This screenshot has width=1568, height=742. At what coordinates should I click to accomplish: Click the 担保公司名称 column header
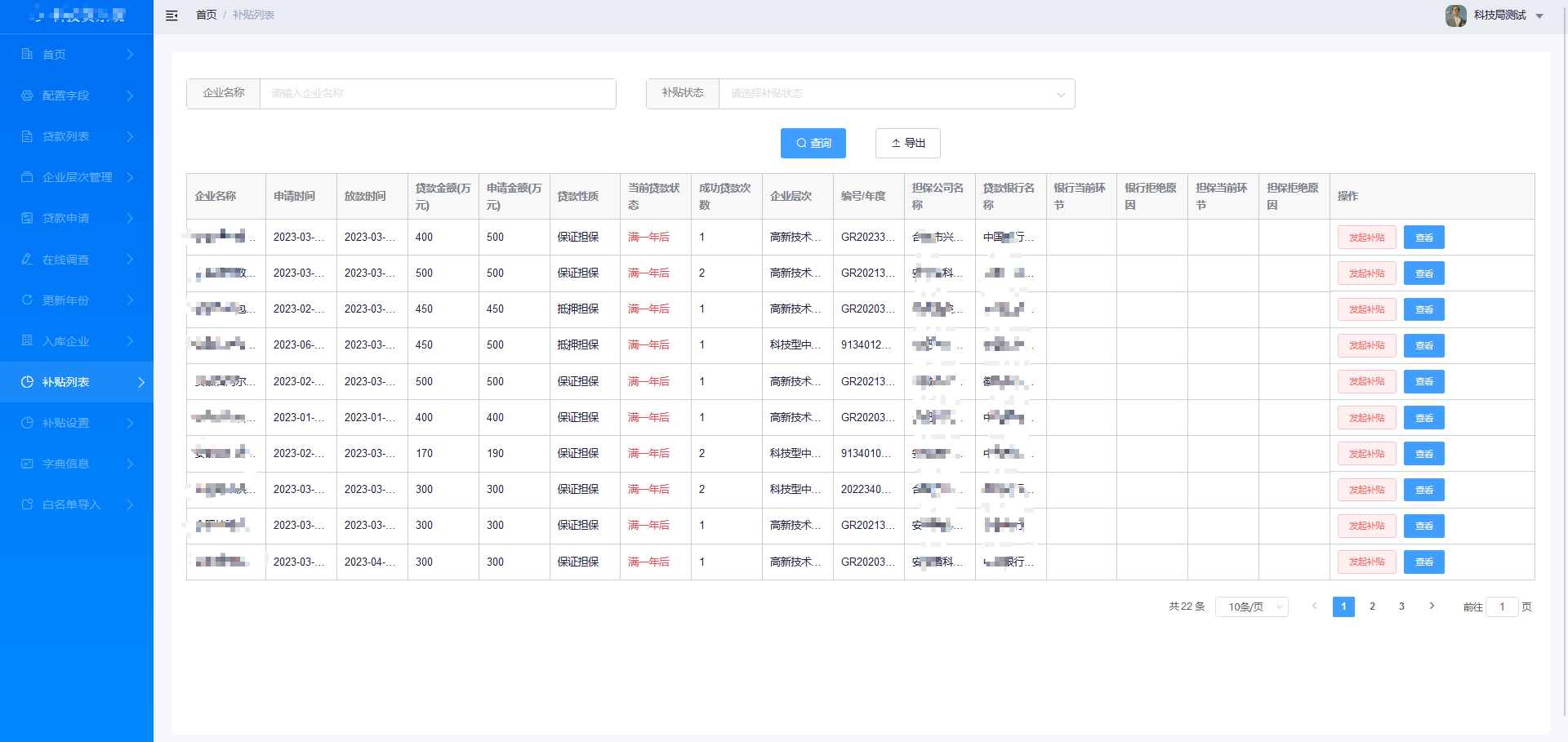[939, 196]
